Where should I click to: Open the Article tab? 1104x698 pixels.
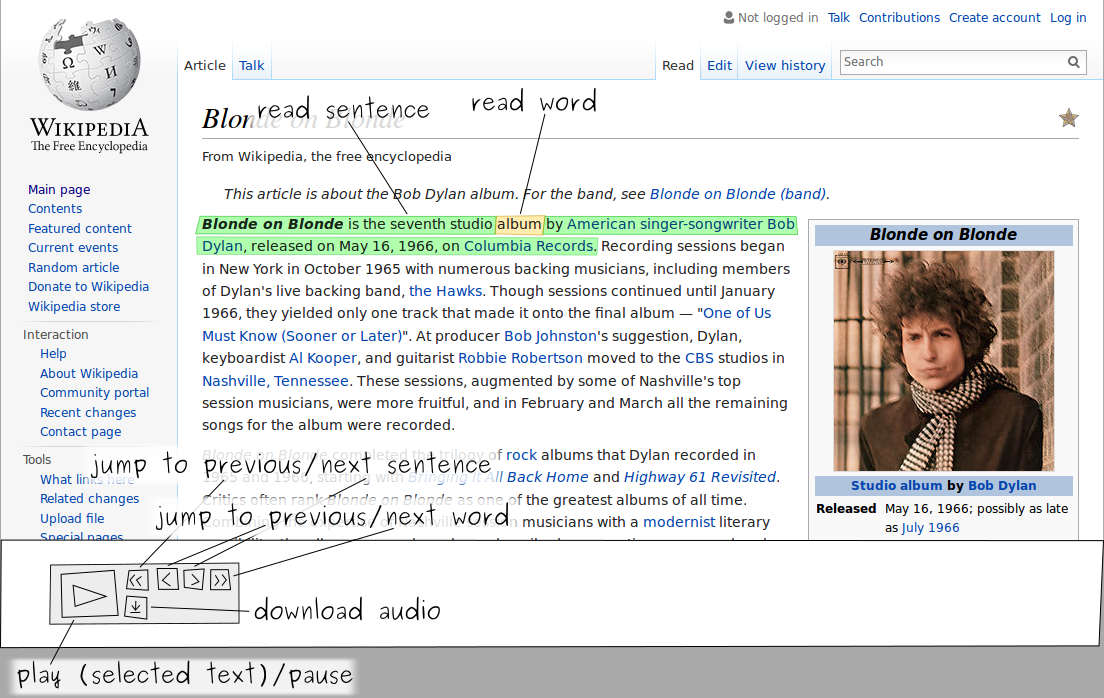click(205, 66)
